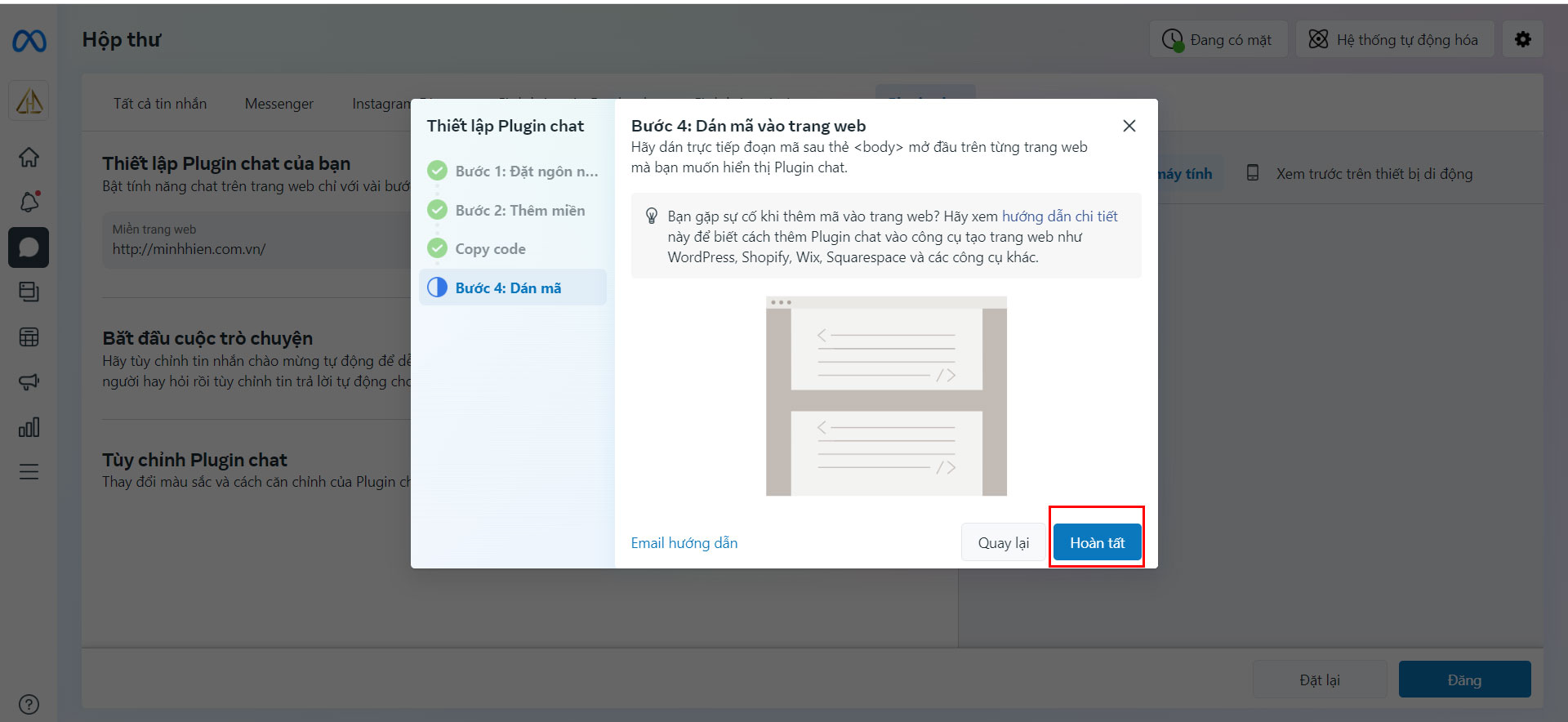Select step 'Bước 2: Thêm miền'
This screenshot has height=722, width=1568.
tap(519, 211)
